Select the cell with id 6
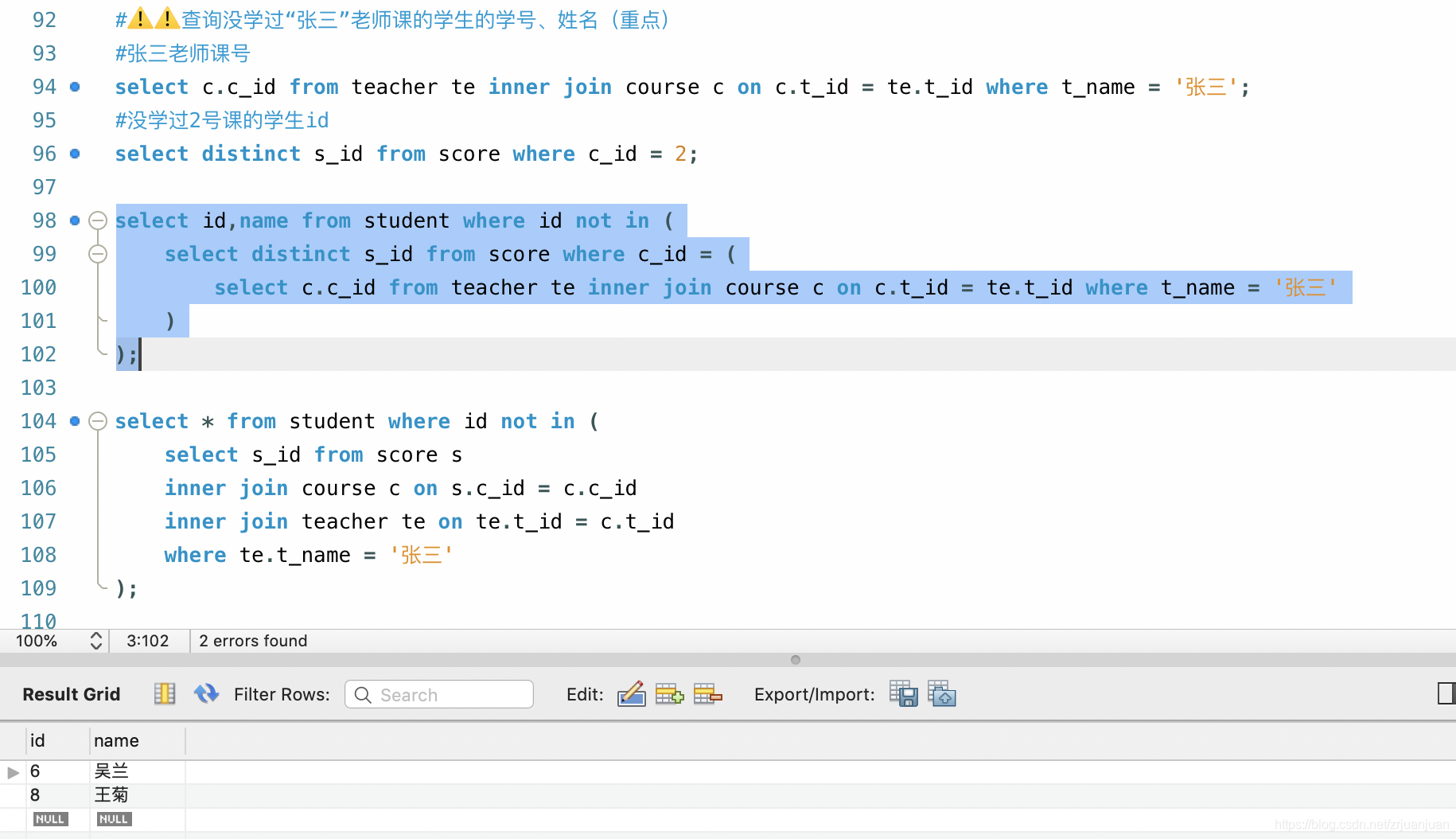The width and height of the screenshot is (1456, 839). (x=57, y=771)
